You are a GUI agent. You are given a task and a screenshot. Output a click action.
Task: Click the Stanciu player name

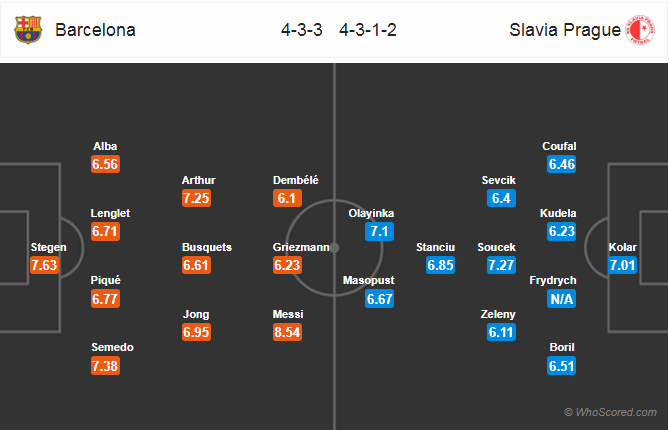pyautogui.click(x=436, y=247)
